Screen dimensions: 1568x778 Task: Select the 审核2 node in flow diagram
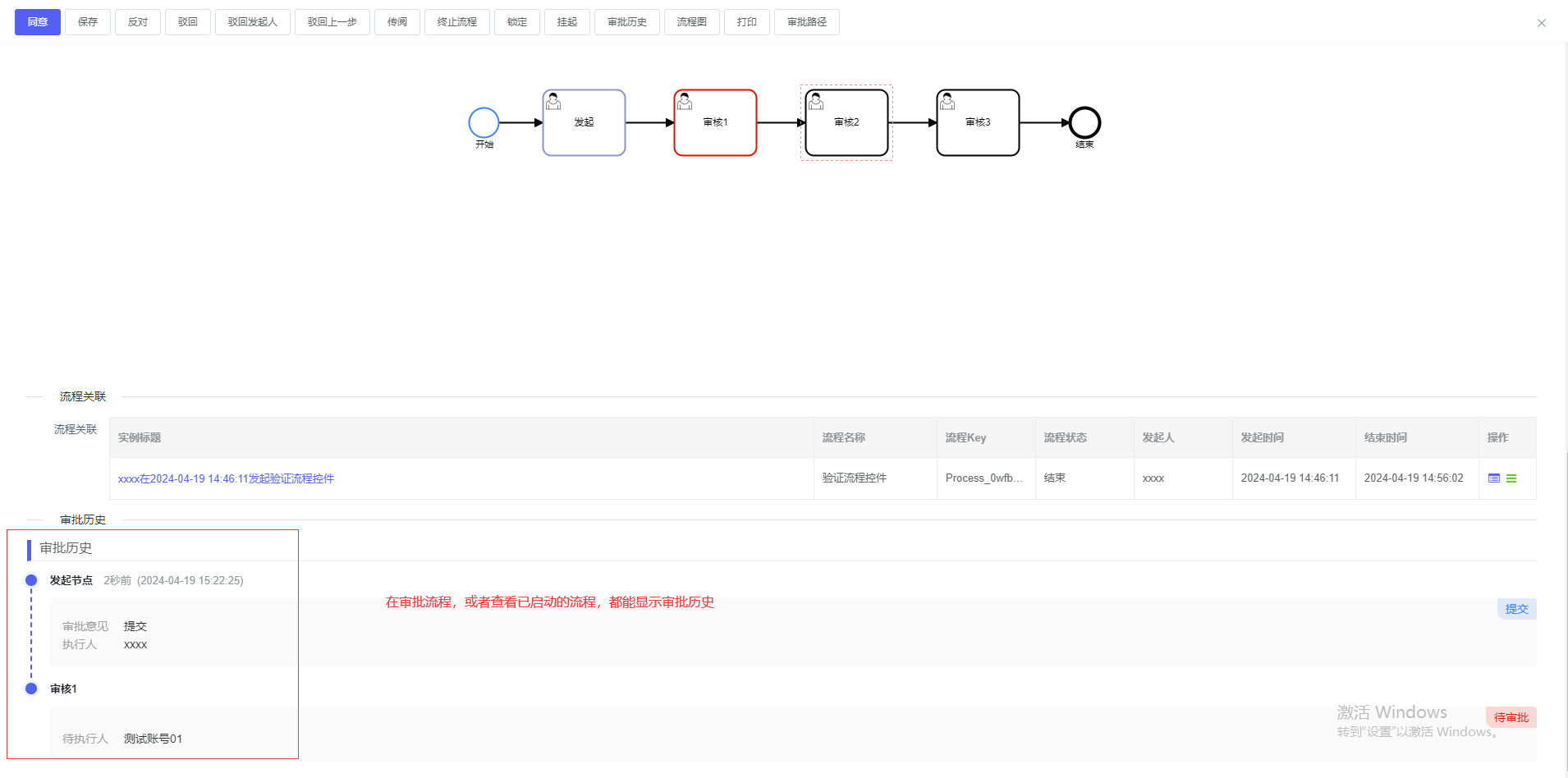(x=846, y=122)
